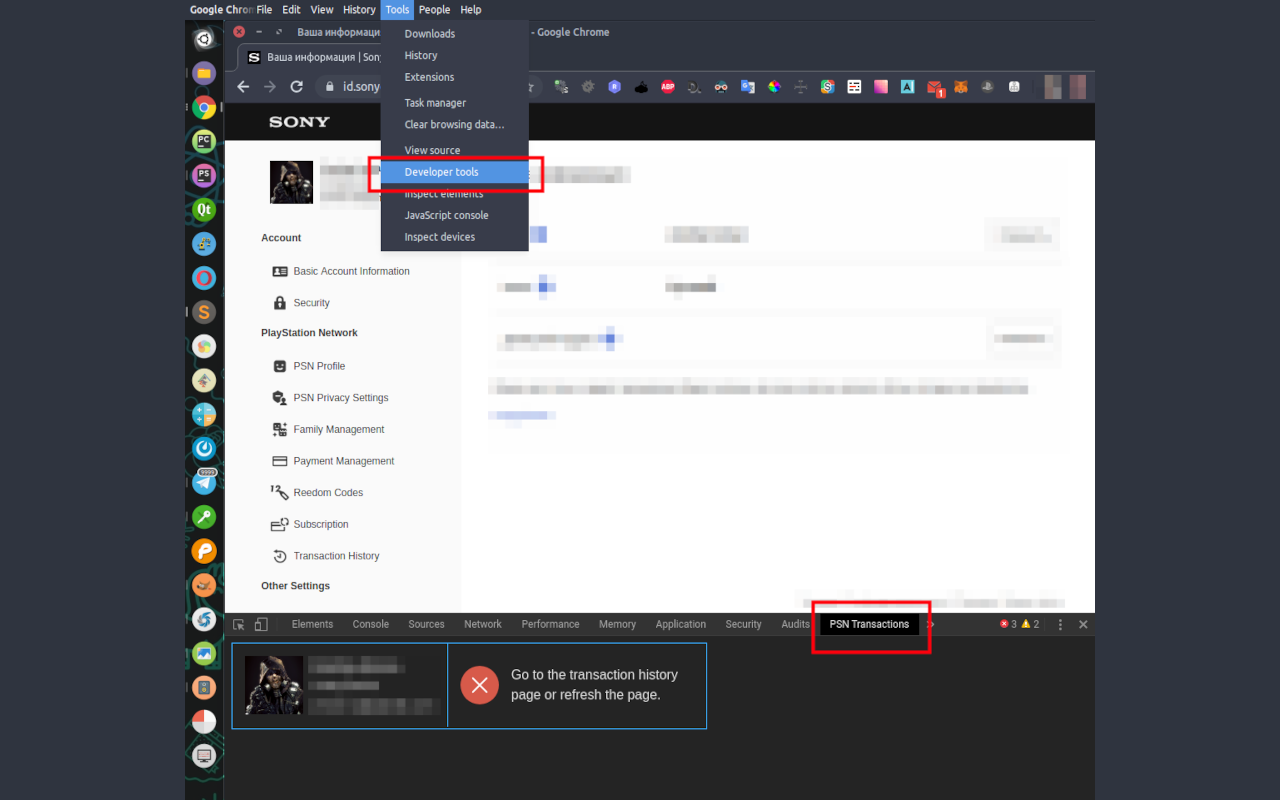The height and width of the screenshot is (800, 1280).
Task: Click the blue letter A extension icon
Action: [907, 87]
